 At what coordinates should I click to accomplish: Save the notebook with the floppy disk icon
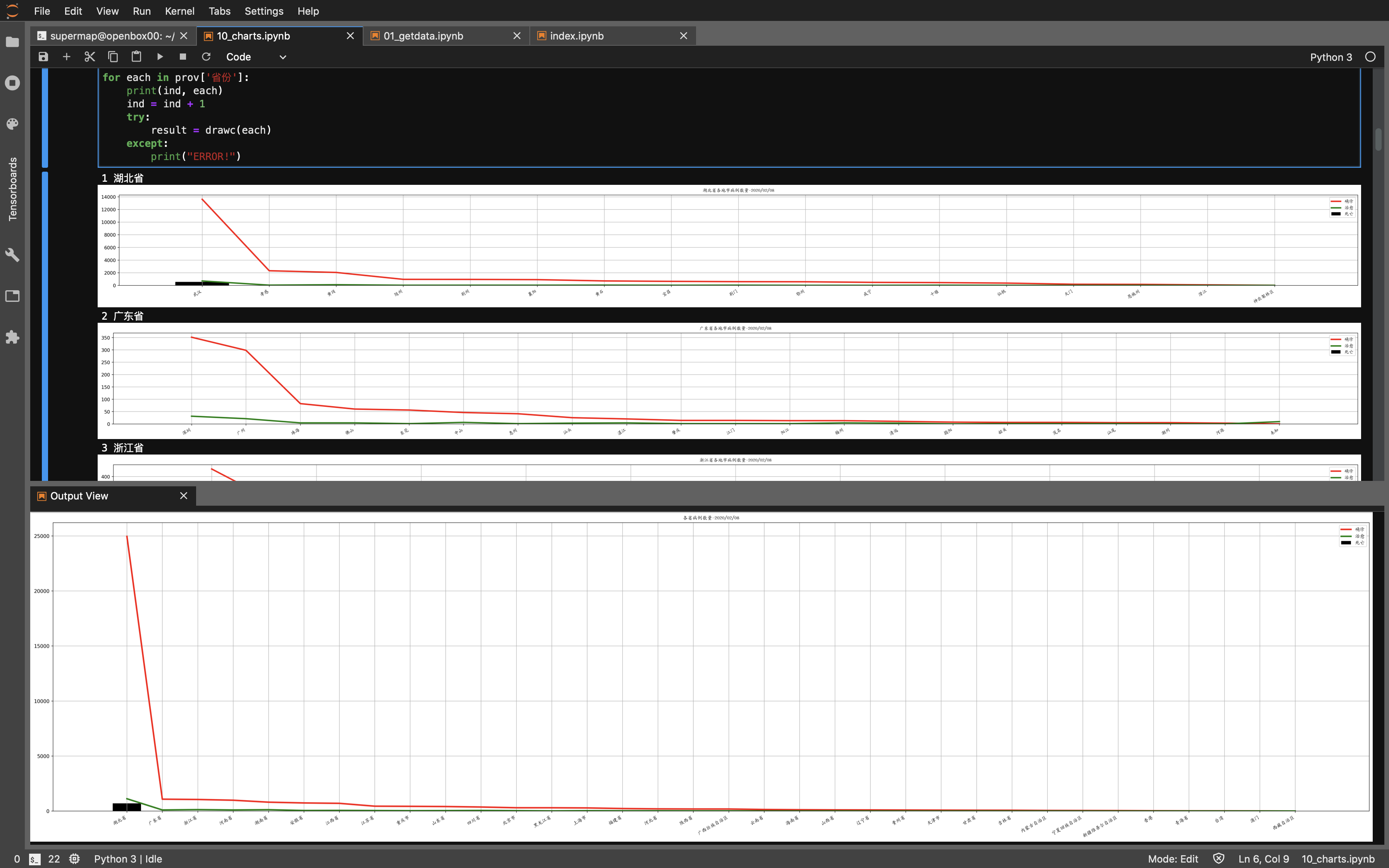click(43, 57)
